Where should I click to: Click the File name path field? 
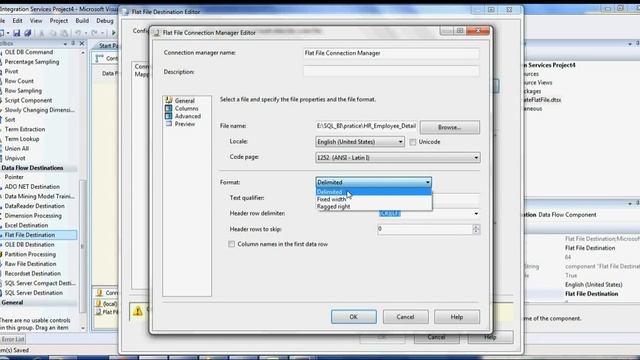[x=366, y=126]
